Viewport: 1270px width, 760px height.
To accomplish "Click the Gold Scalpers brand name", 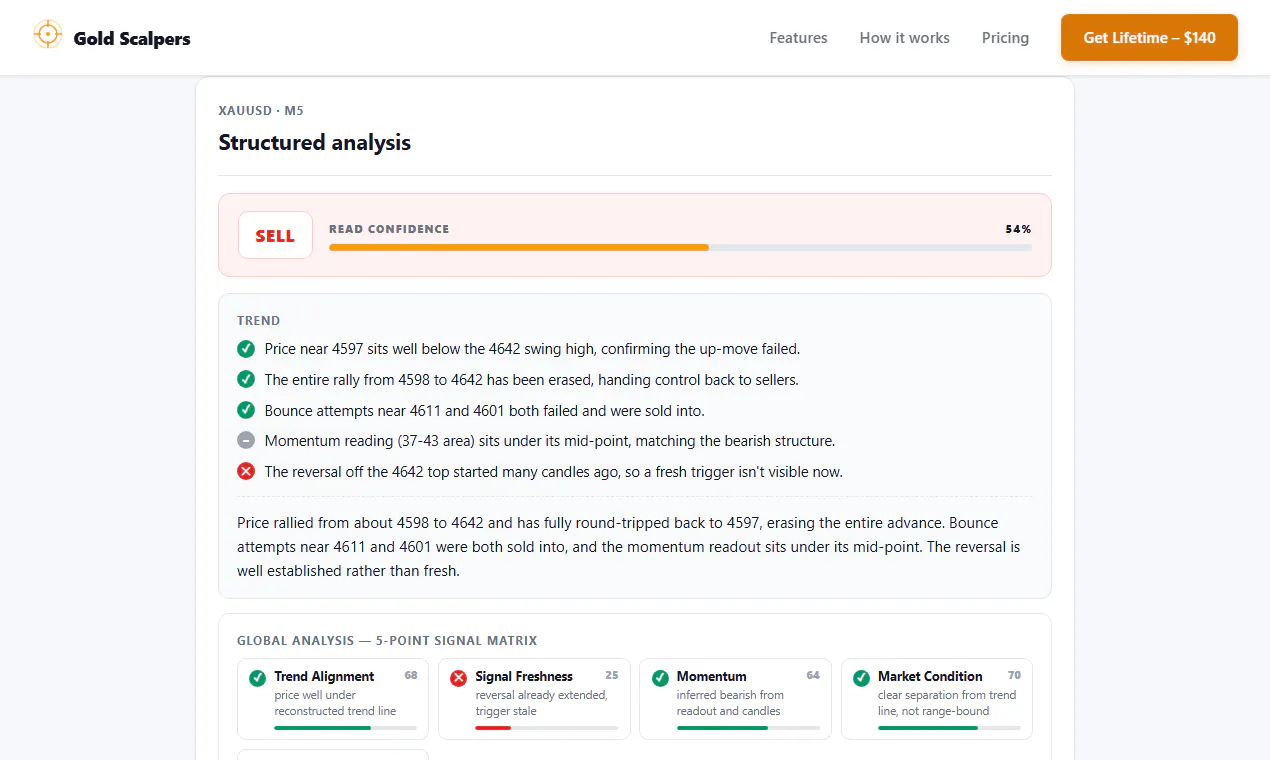I will (x=132, y=39).
